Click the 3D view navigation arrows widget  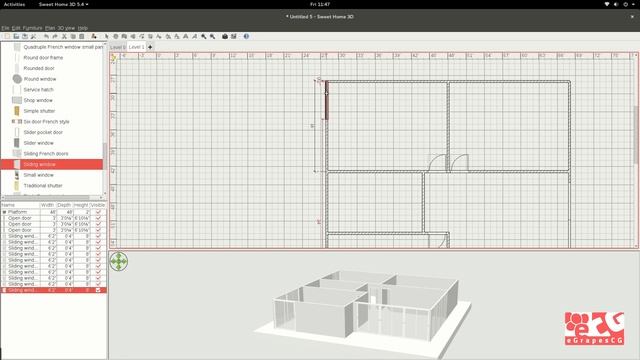pos(119,261)
